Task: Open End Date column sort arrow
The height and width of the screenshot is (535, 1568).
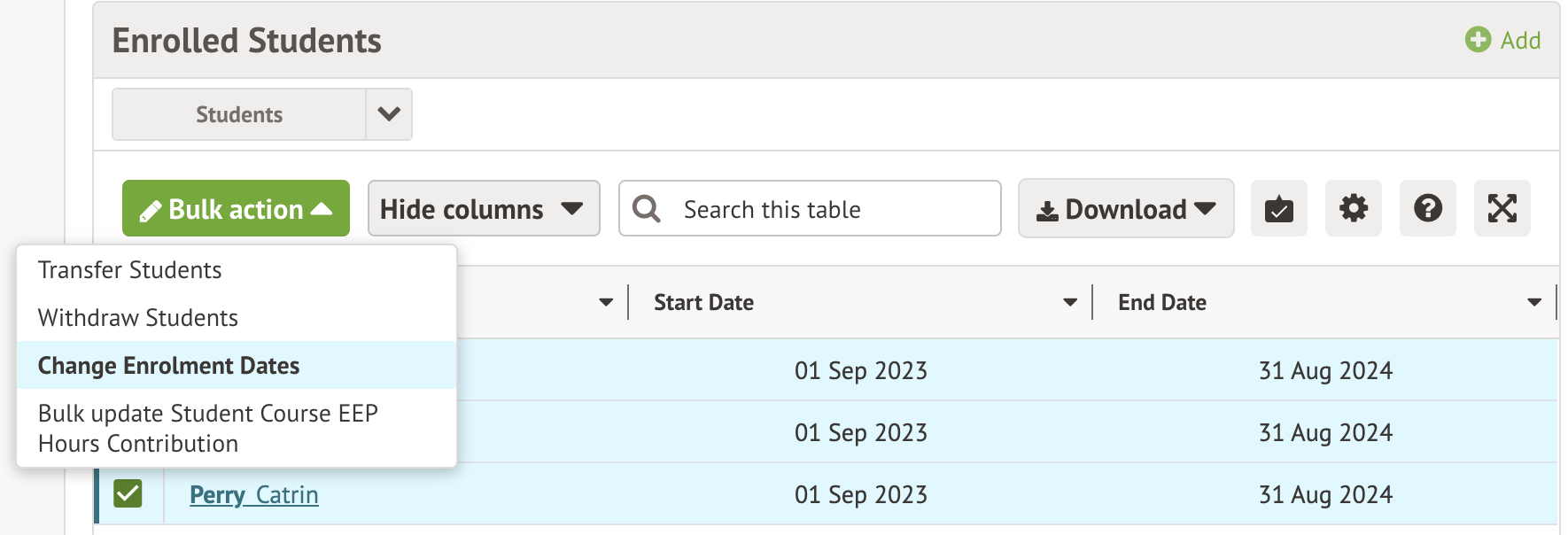Action: [1534, 302]
